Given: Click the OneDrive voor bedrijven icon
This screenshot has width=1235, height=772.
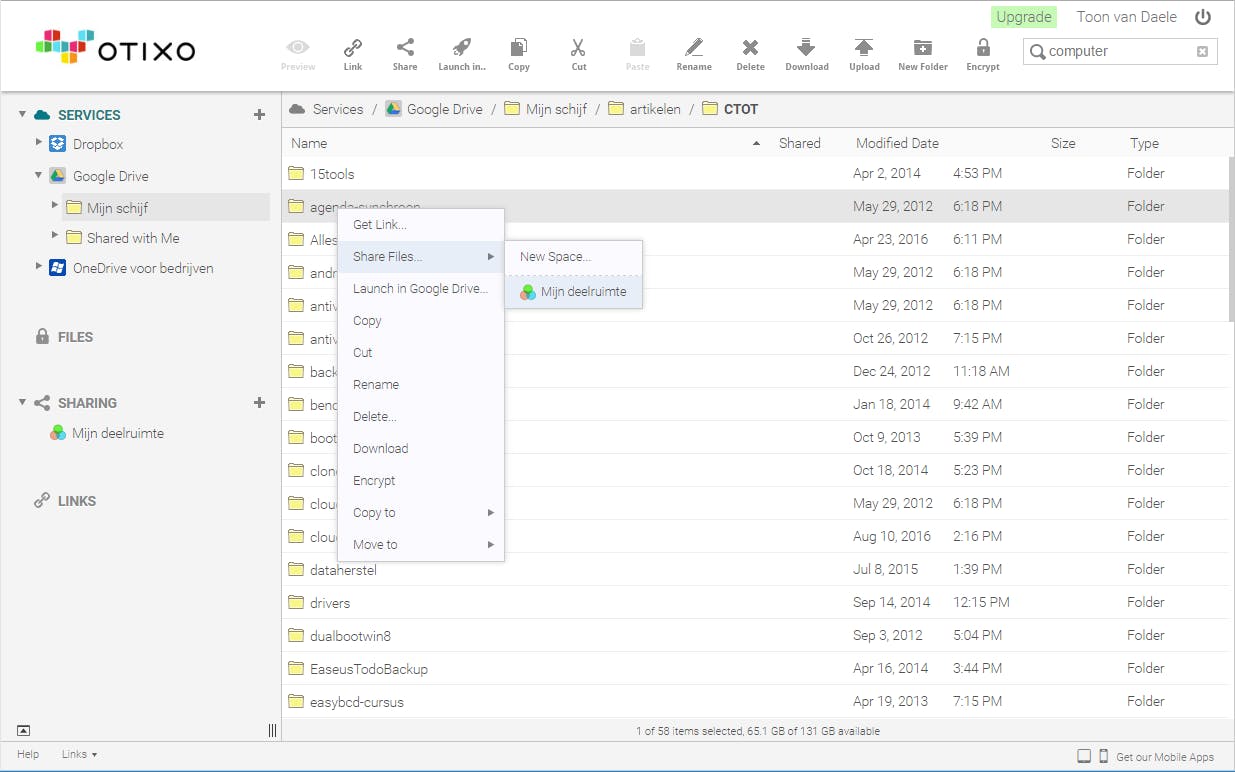Looking at the screenshot, I should click(x=58, y=268).
